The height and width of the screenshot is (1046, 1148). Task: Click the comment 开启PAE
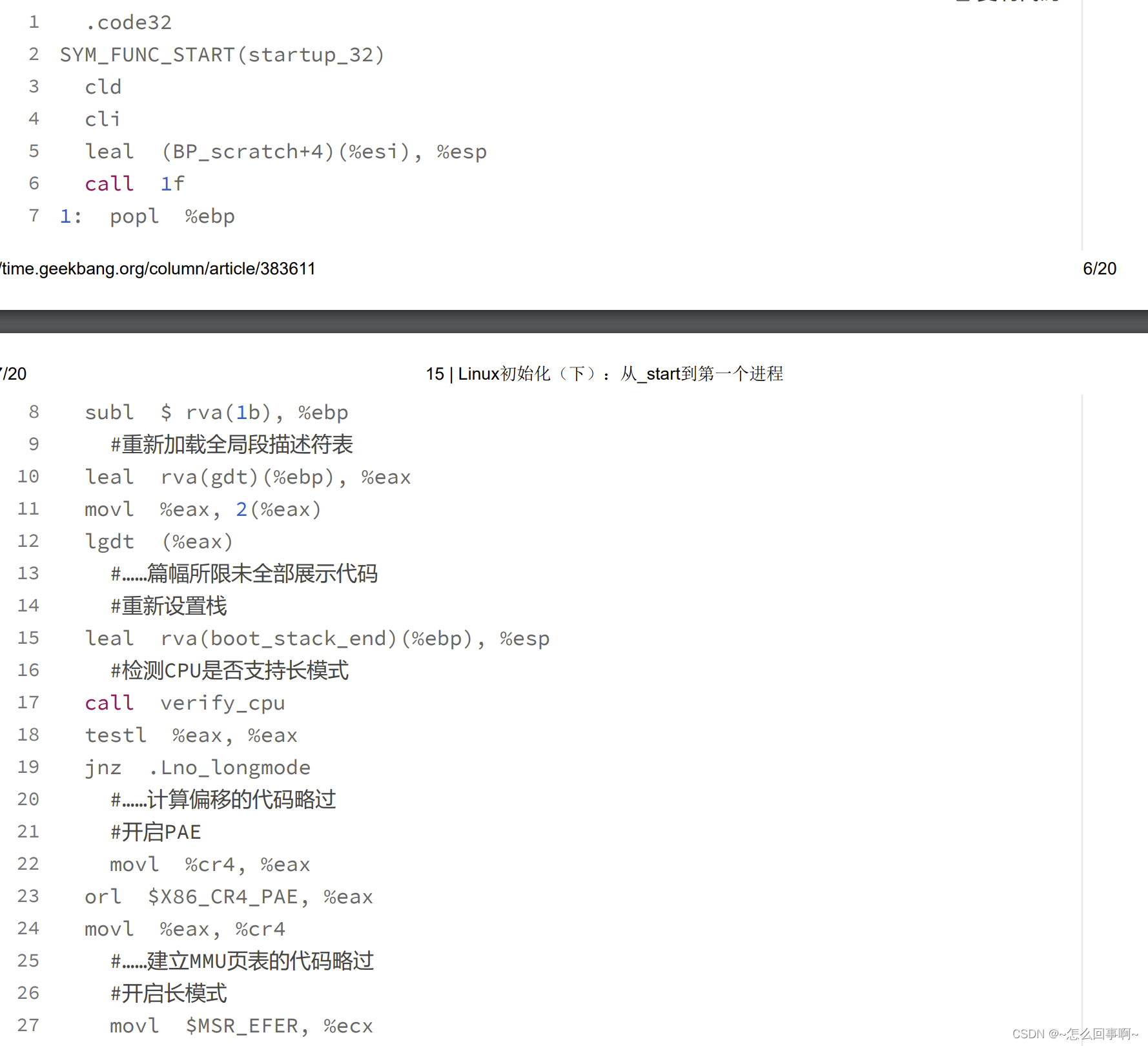pos(155,832)
